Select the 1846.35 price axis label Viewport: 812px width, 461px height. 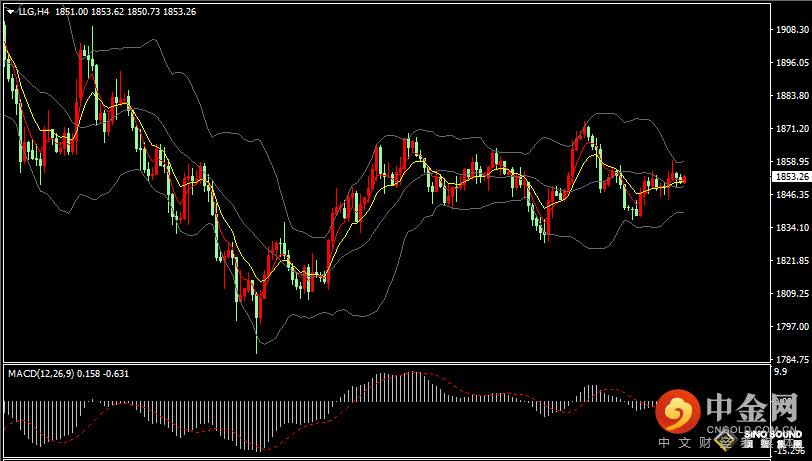coord(792,194)
